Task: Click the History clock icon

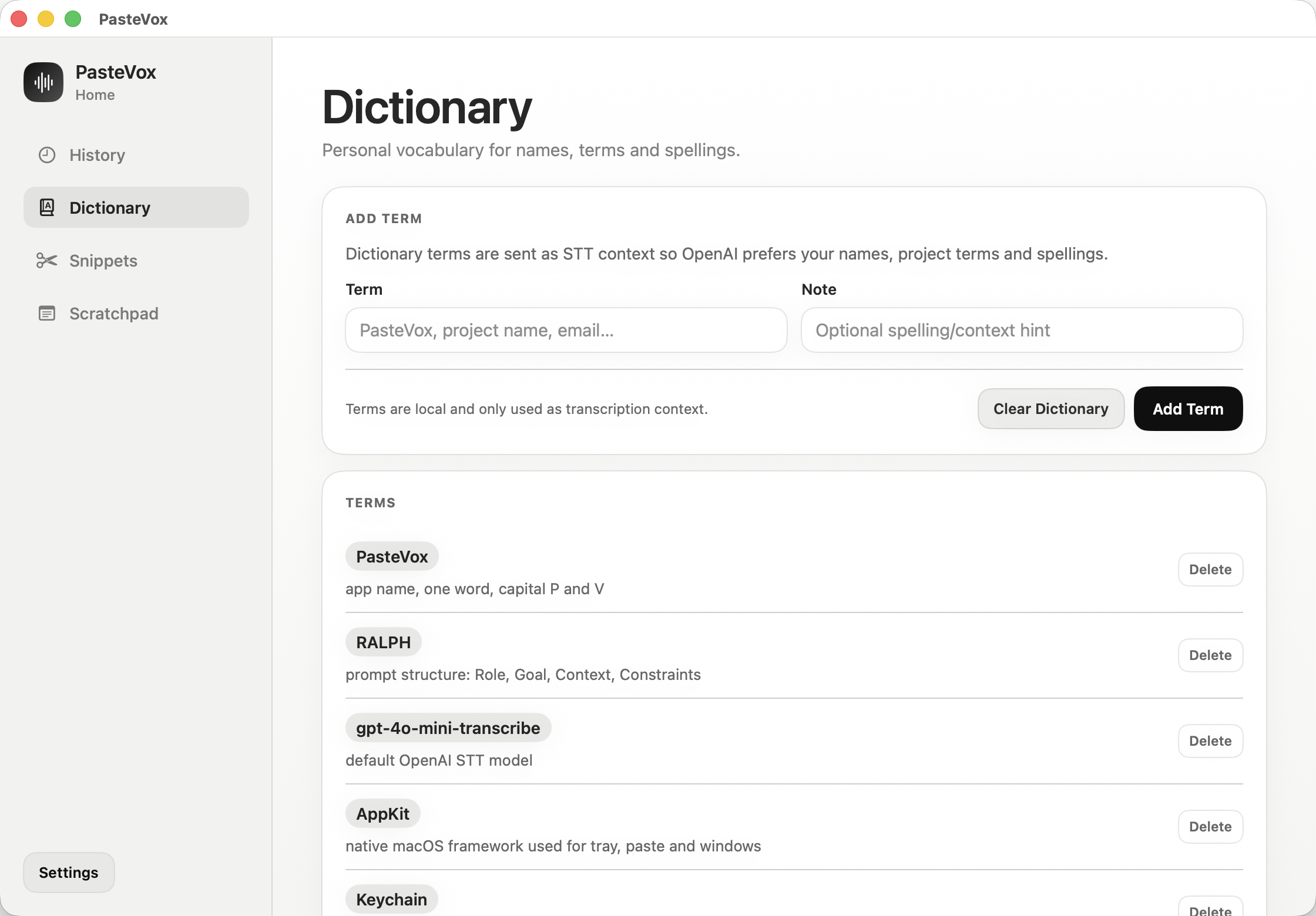Action: [47, 155]
